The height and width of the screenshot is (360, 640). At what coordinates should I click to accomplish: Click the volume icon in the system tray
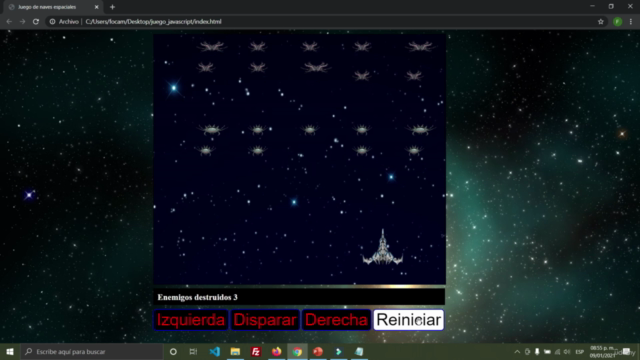point(567,352)
